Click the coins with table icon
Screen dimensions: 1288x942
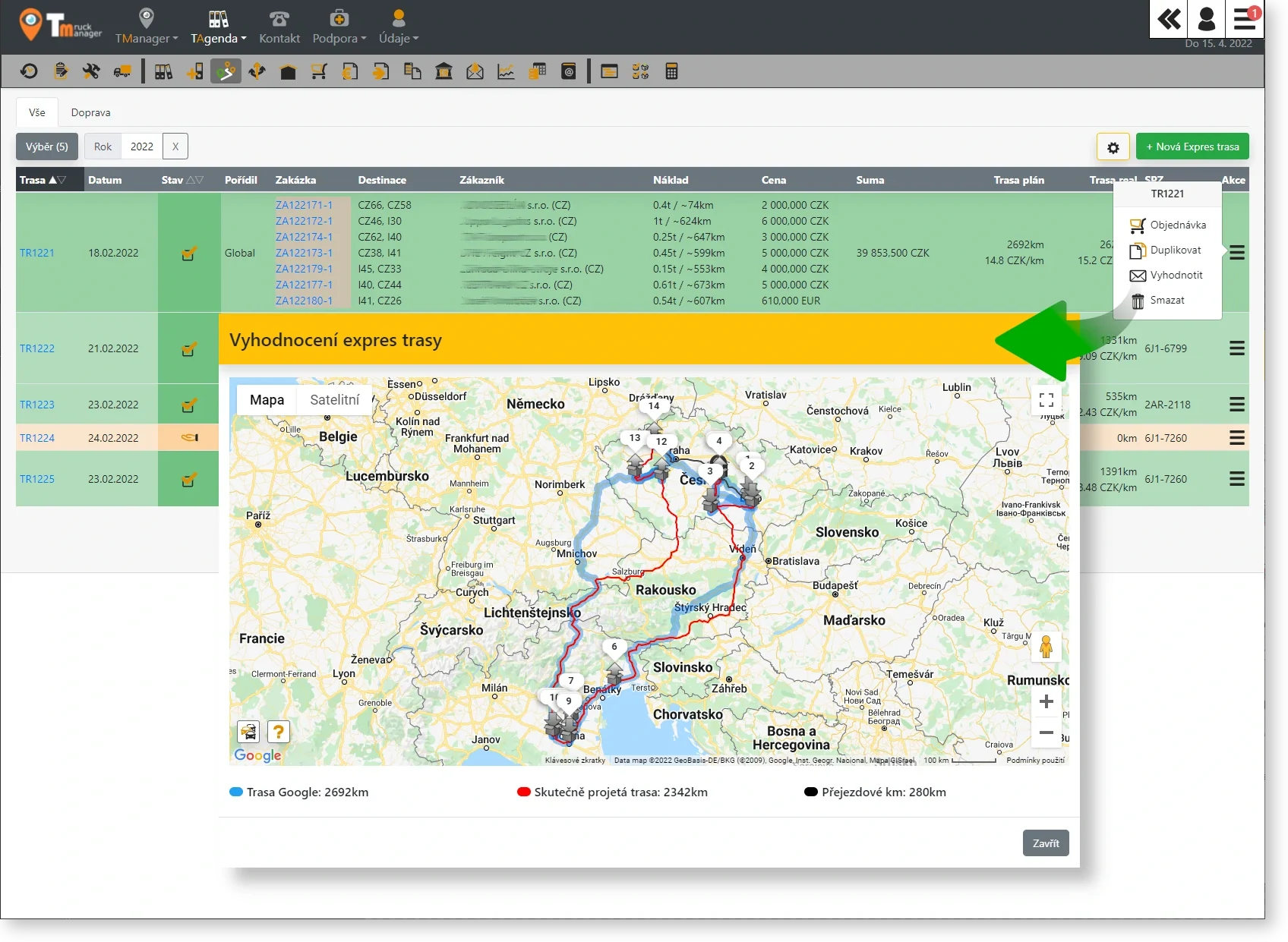(x=537, y=71)
